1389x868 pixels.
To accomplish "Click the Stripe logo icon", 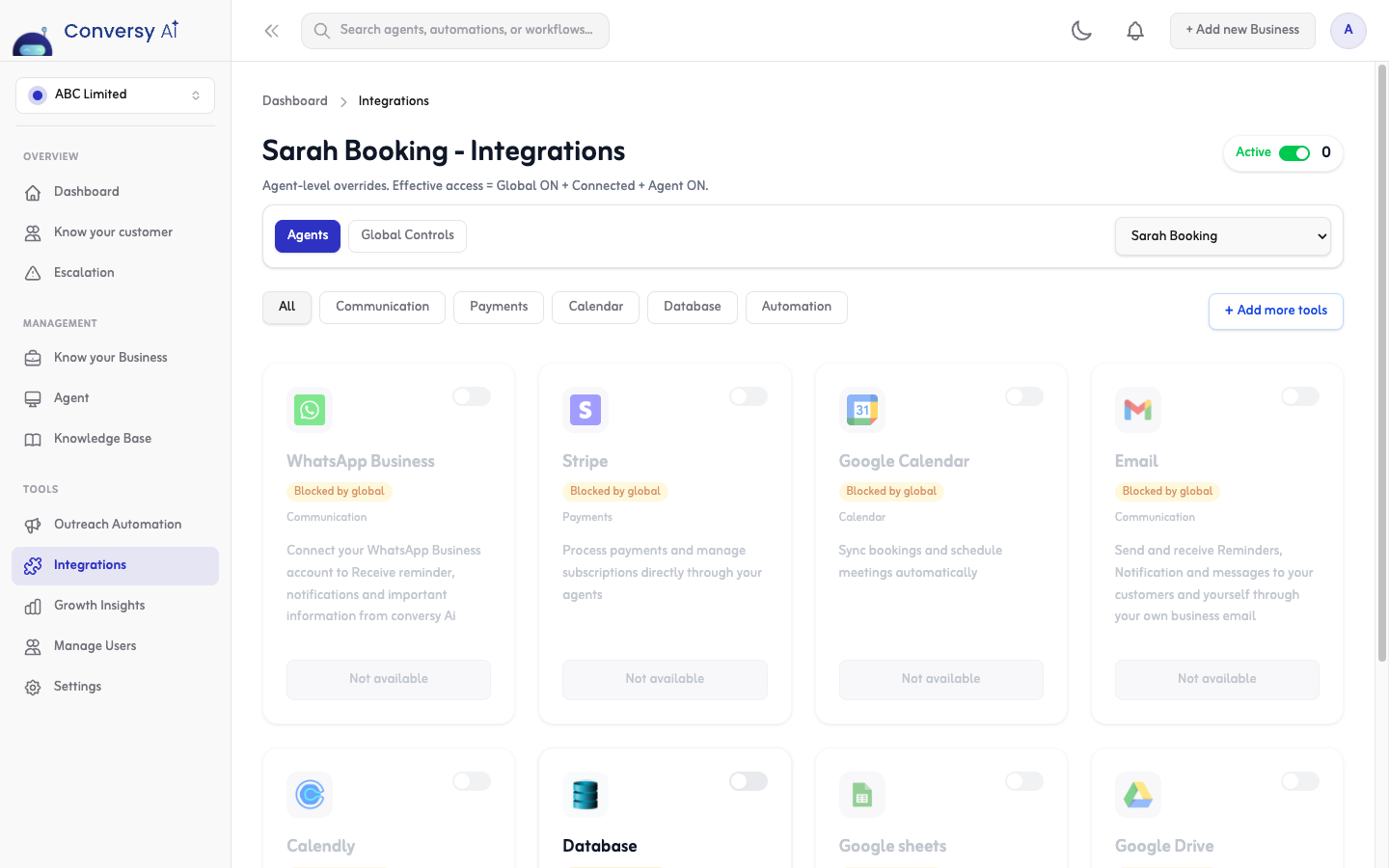I will pos(586,410).
